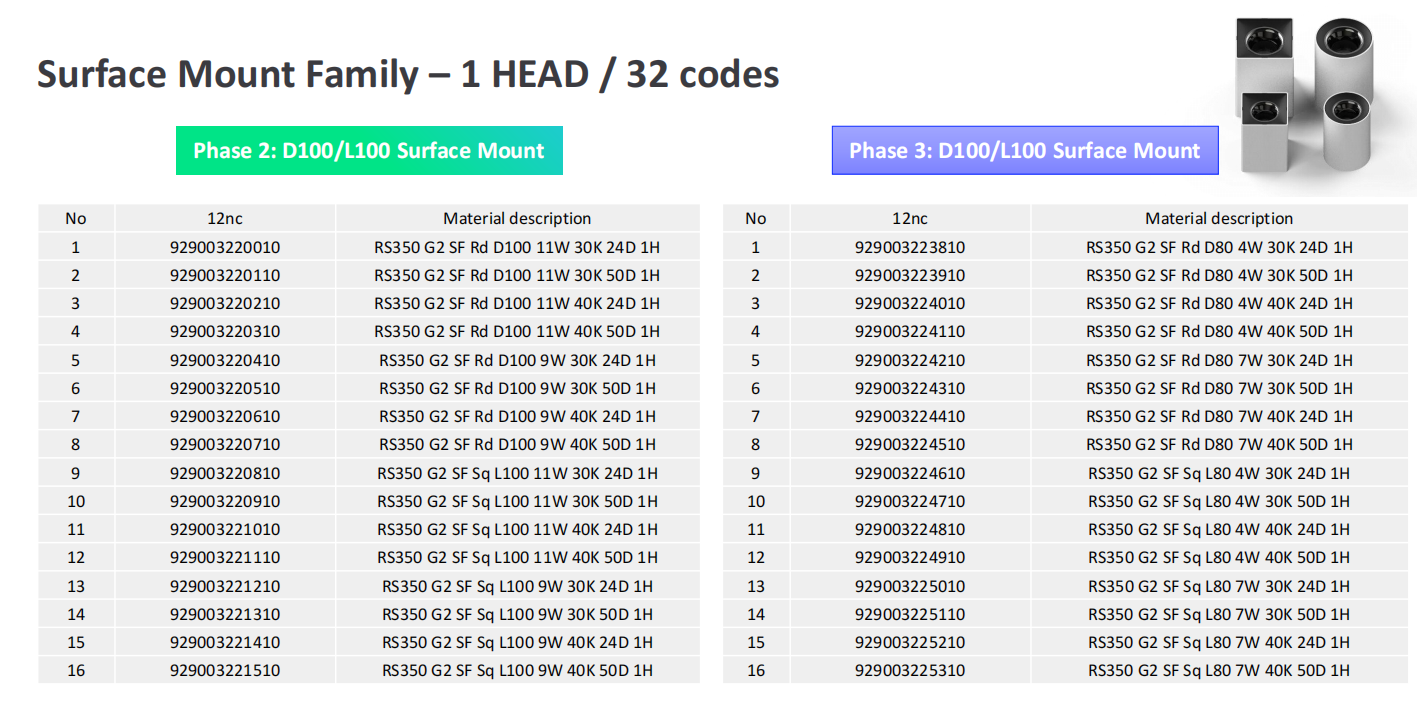Select the 12nc code 929003225010

[909, 586]
